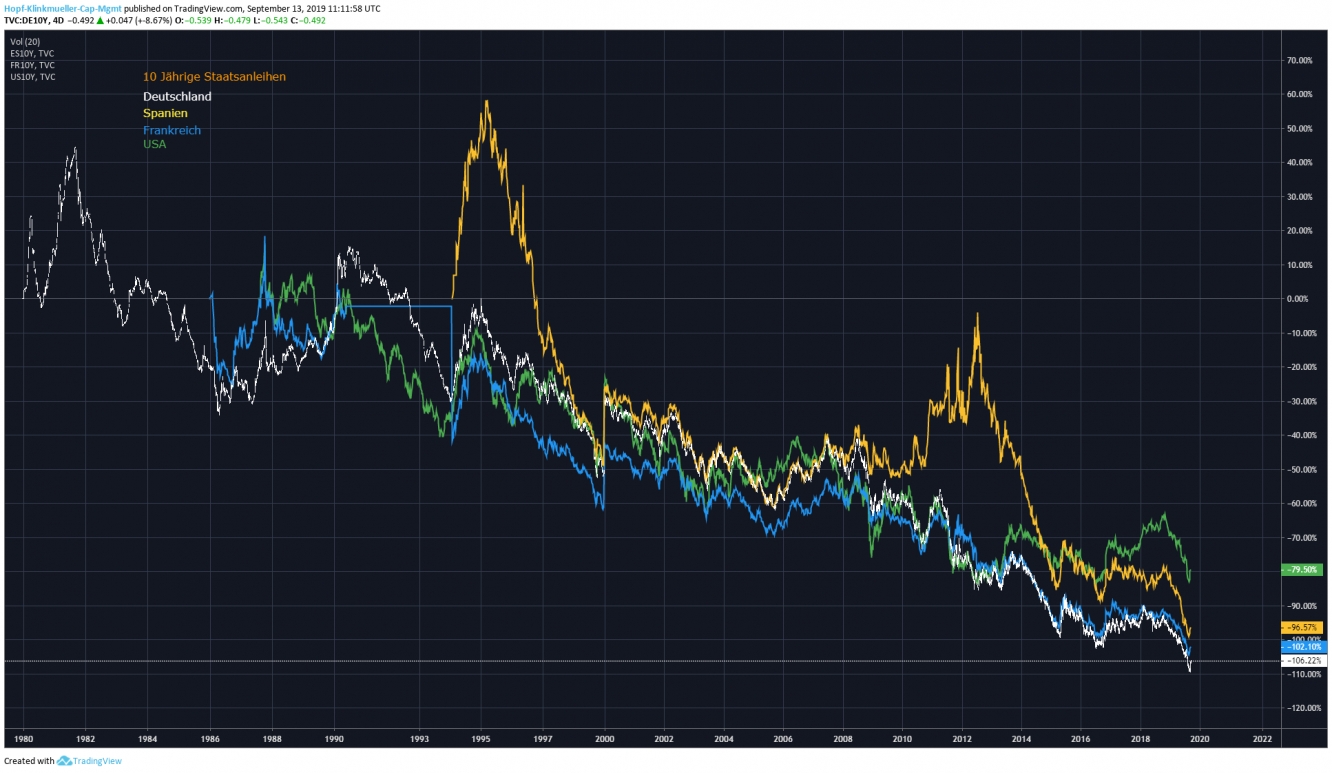Select the US10Y, TVC series label
The height and width of the screenshot is (773, 1332).
click(x=31, y=77)
